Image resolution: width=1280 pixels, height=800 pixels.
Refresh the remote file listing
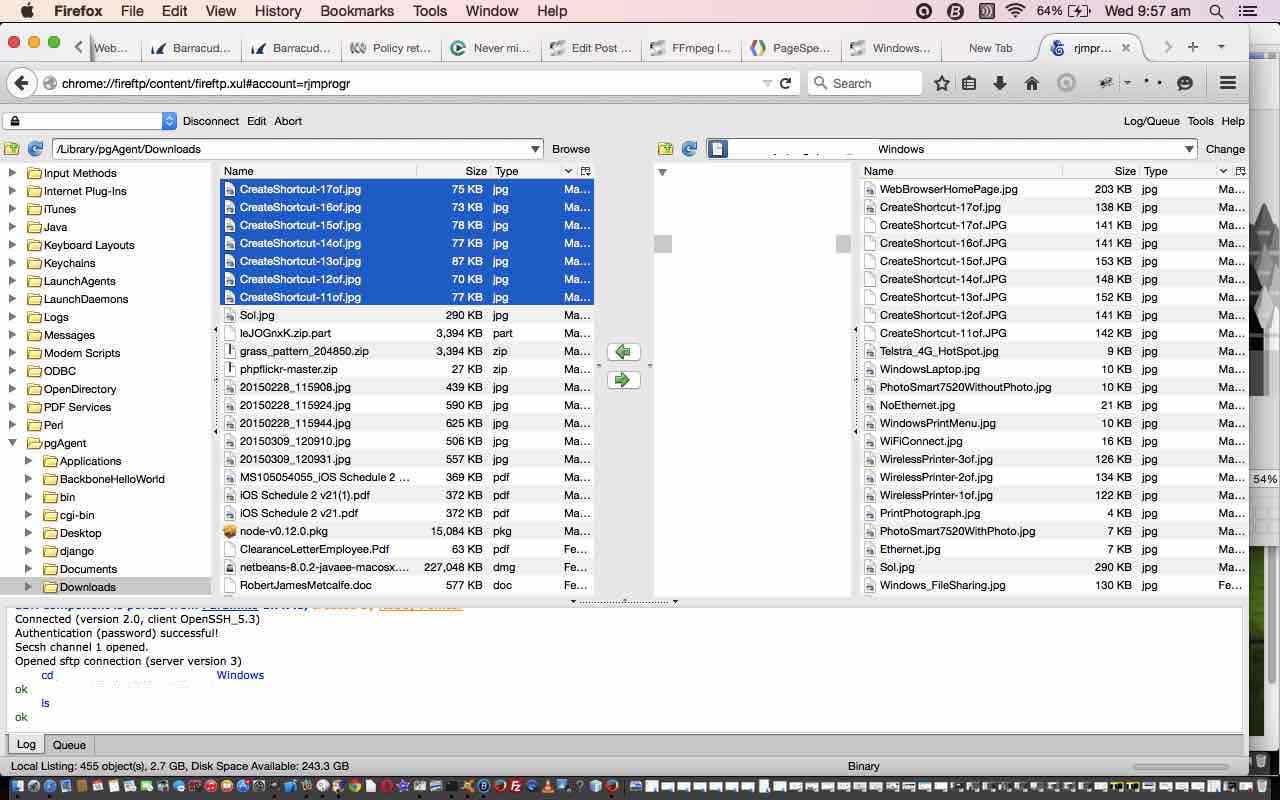pos(689,149)
